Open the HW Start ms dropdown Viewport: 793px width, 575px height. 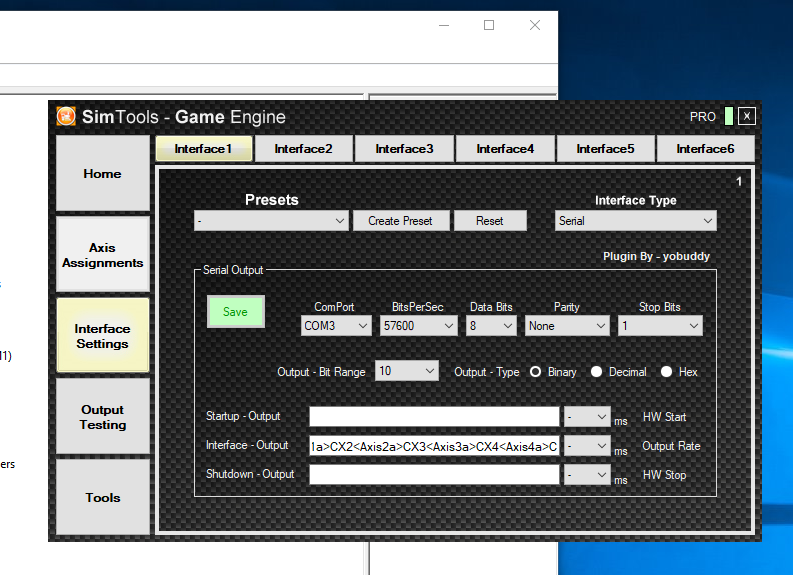tap(587, 417)
